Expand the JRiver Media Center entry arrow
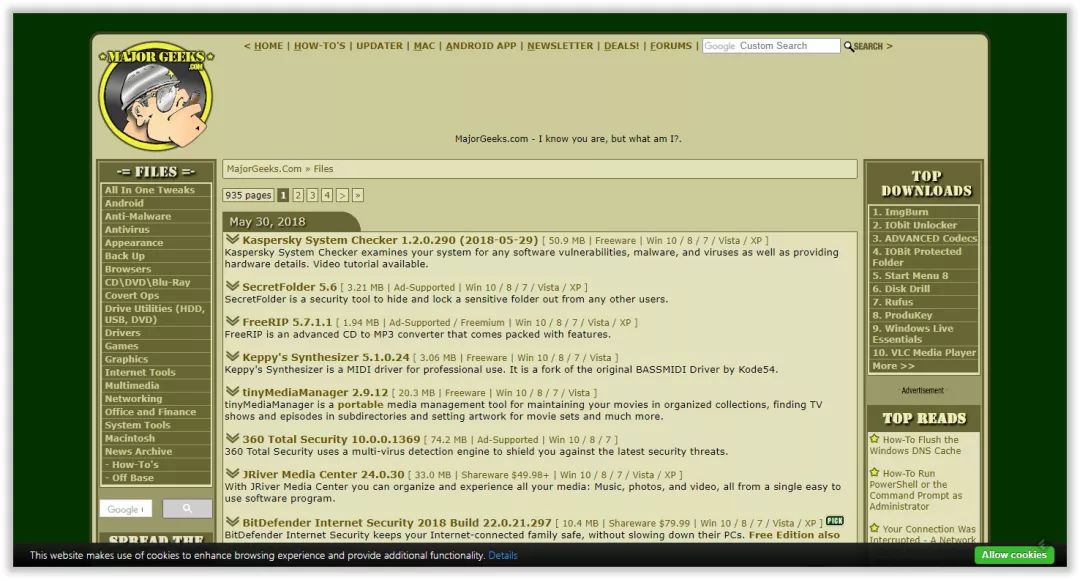Viewport: 1080px width, 580px height. click(x=232, y=473)
